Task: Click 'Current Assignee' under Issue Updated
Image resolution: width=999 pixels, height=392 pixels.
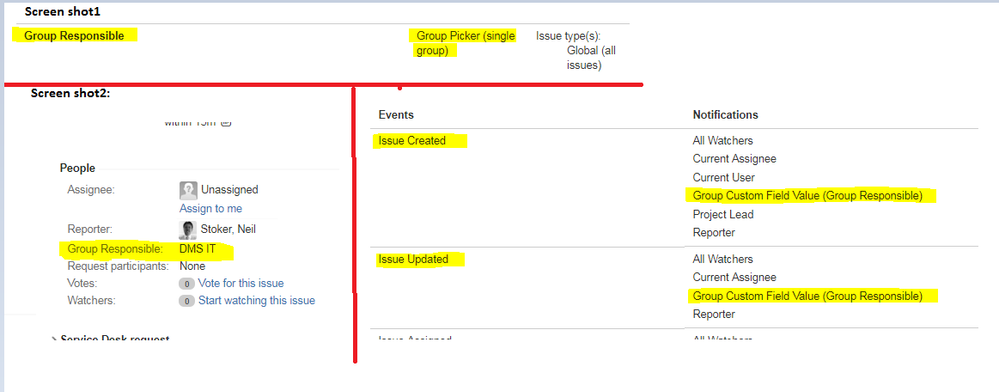Action: [x=735, y=277]
